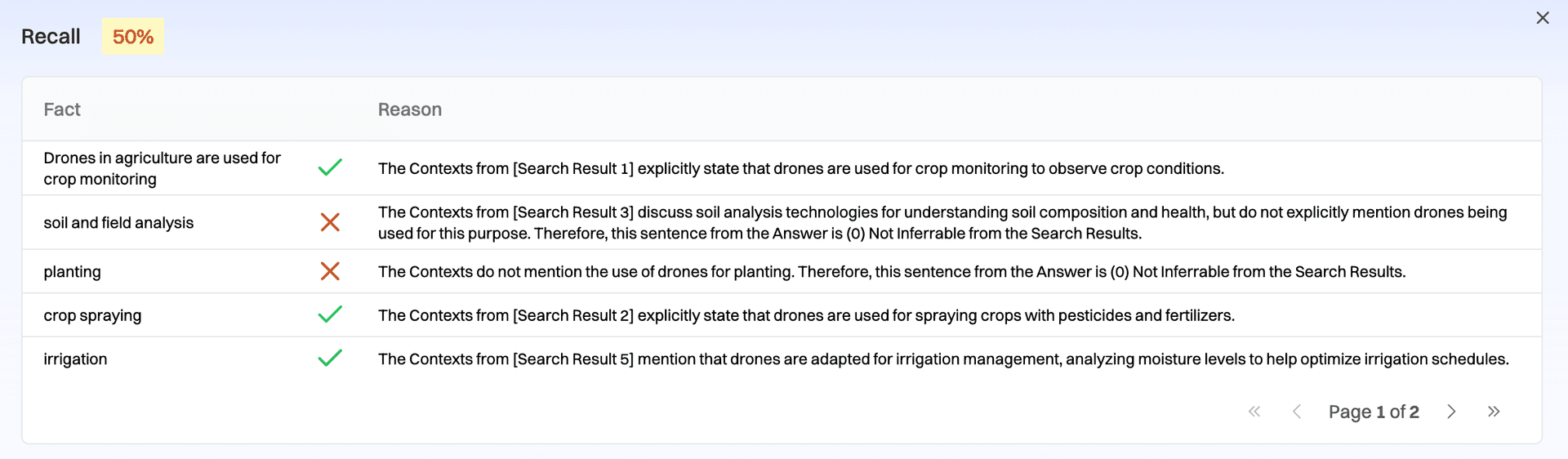Select the 'soil and field analysis' fact

118,223
